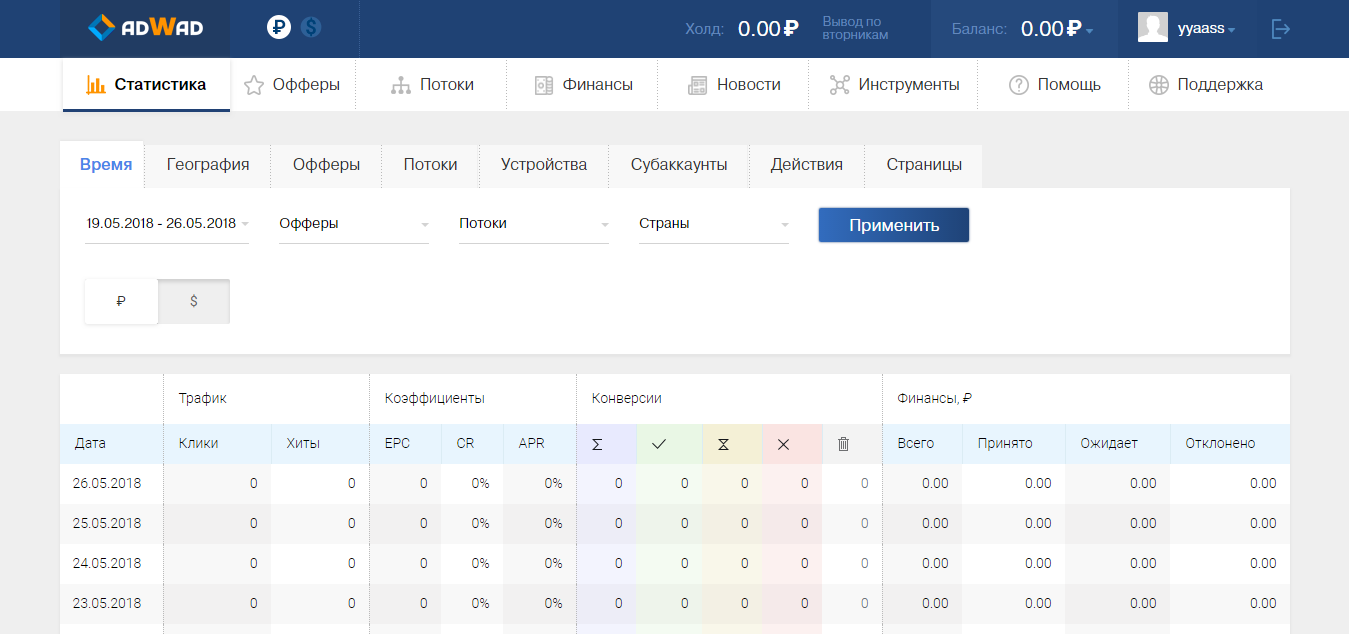The image size is (1349, 634).
Task: Click 'Вывод по вторникам' text
Action: [855, 28]
